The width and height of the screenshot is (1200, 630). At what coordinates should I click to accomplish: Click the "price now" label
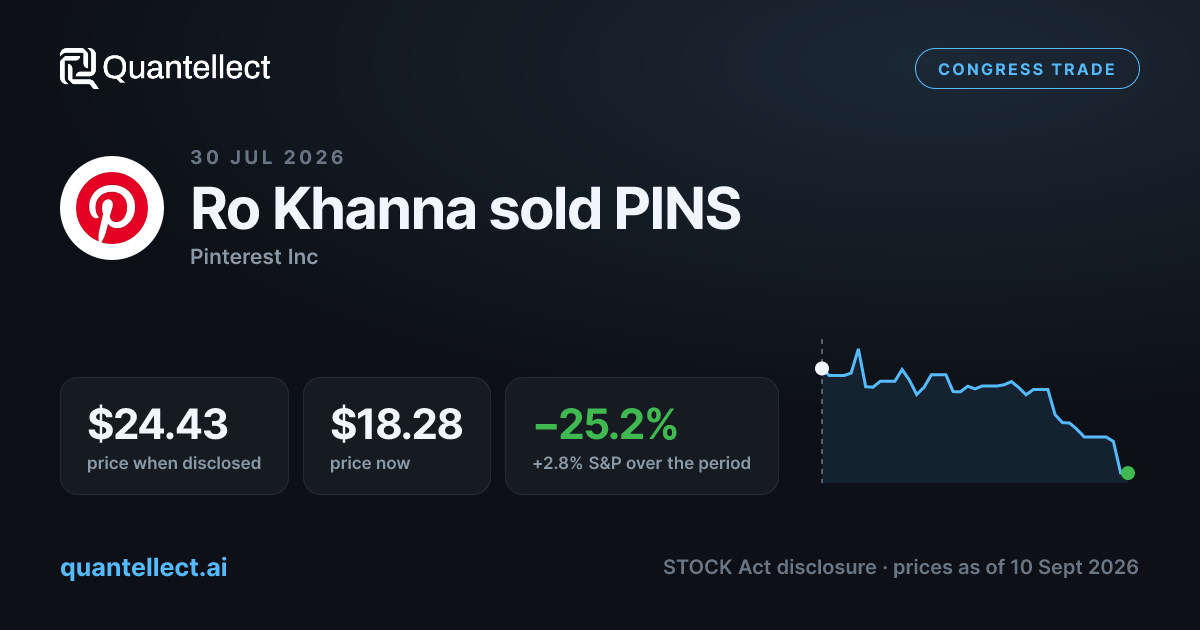[x=370, y=463]
